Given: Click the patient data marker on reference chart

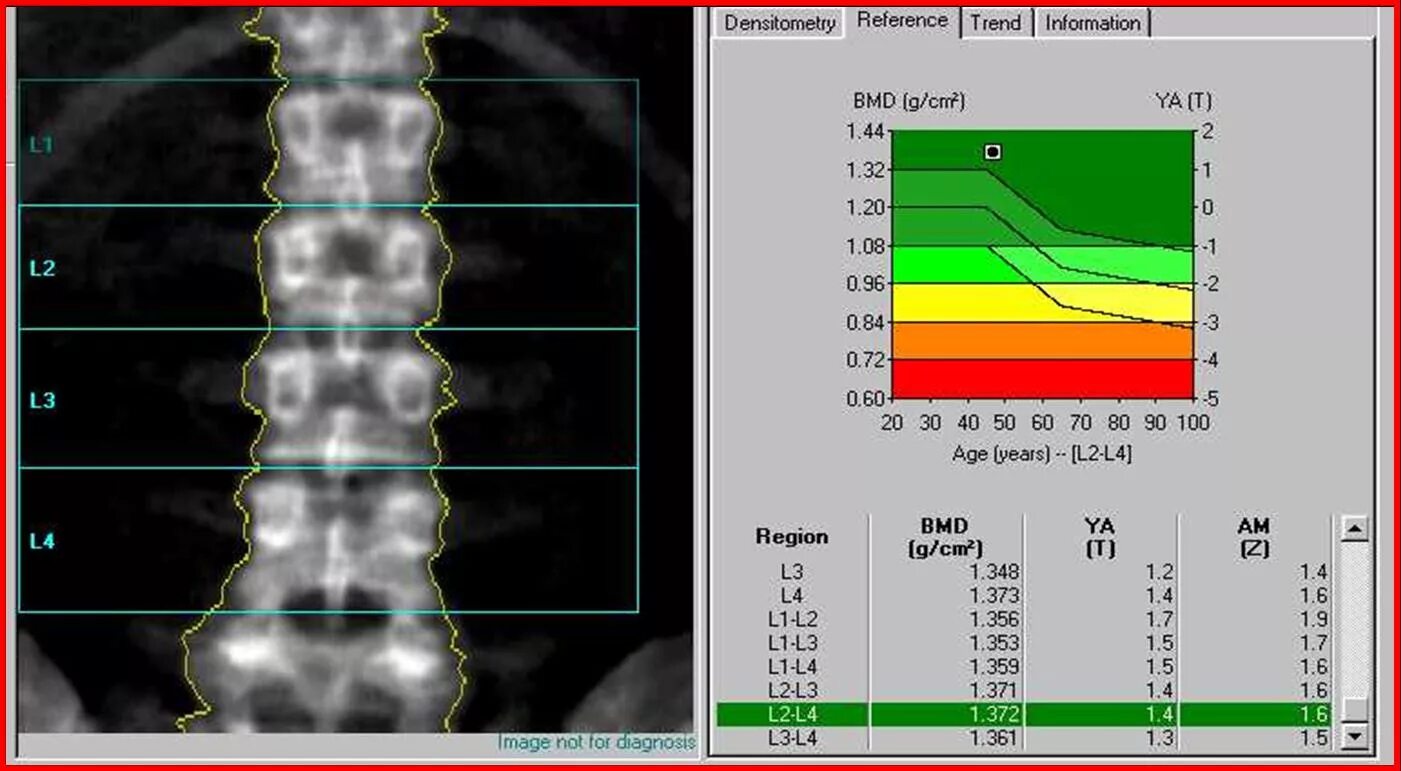Looking at the screenshot, I should click(x=992, y=152).
